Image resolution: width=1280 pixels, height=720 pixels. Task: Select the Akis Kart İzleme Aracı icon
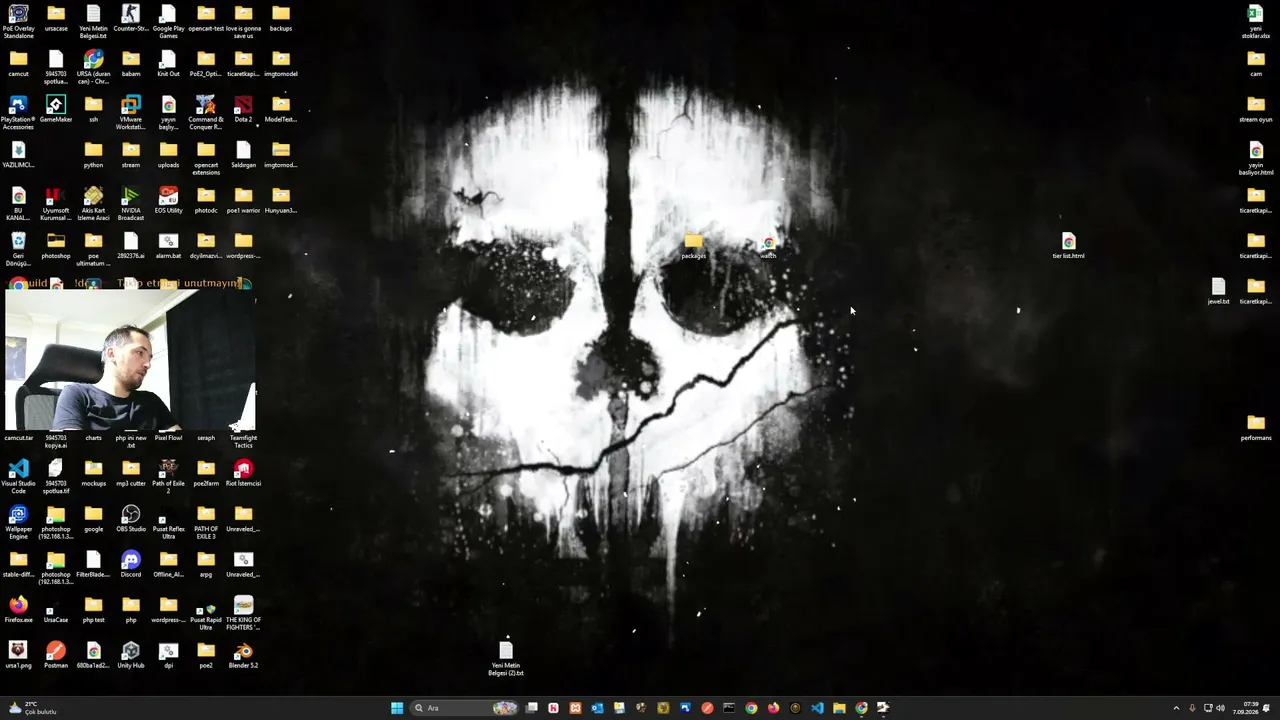click(93, 204)
